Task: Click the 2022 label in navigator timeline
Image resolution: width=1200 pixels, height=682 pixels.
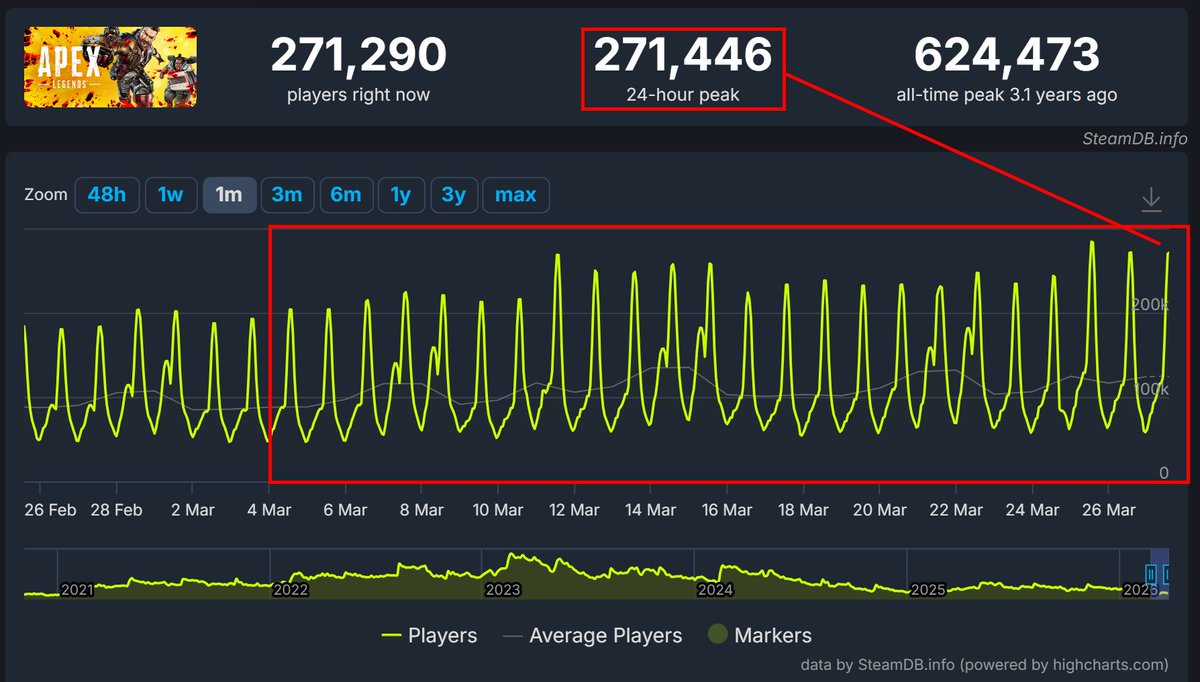Action: pos(291,590)
